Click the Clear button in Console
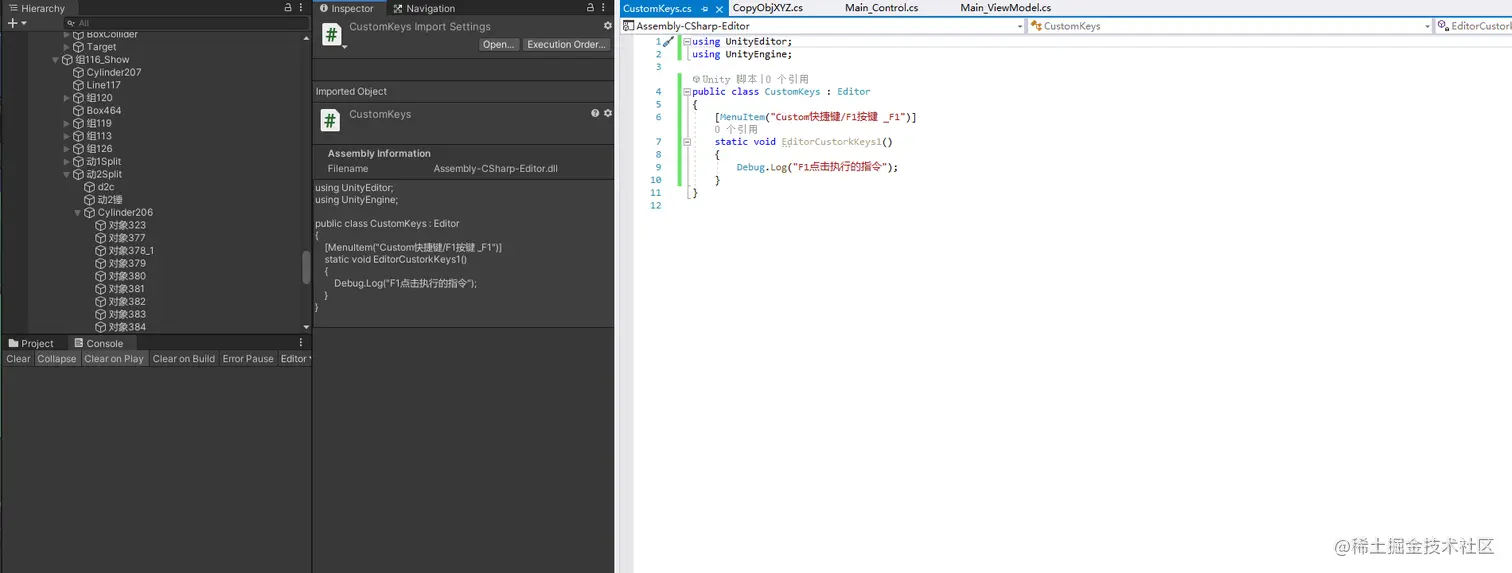This screenshot has width=1512, height=573. [18, 359]
